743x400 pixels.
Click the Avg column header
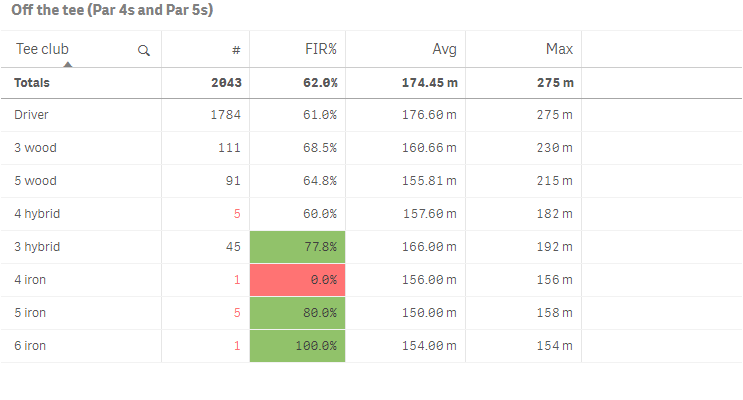click(x=444, y=49)
